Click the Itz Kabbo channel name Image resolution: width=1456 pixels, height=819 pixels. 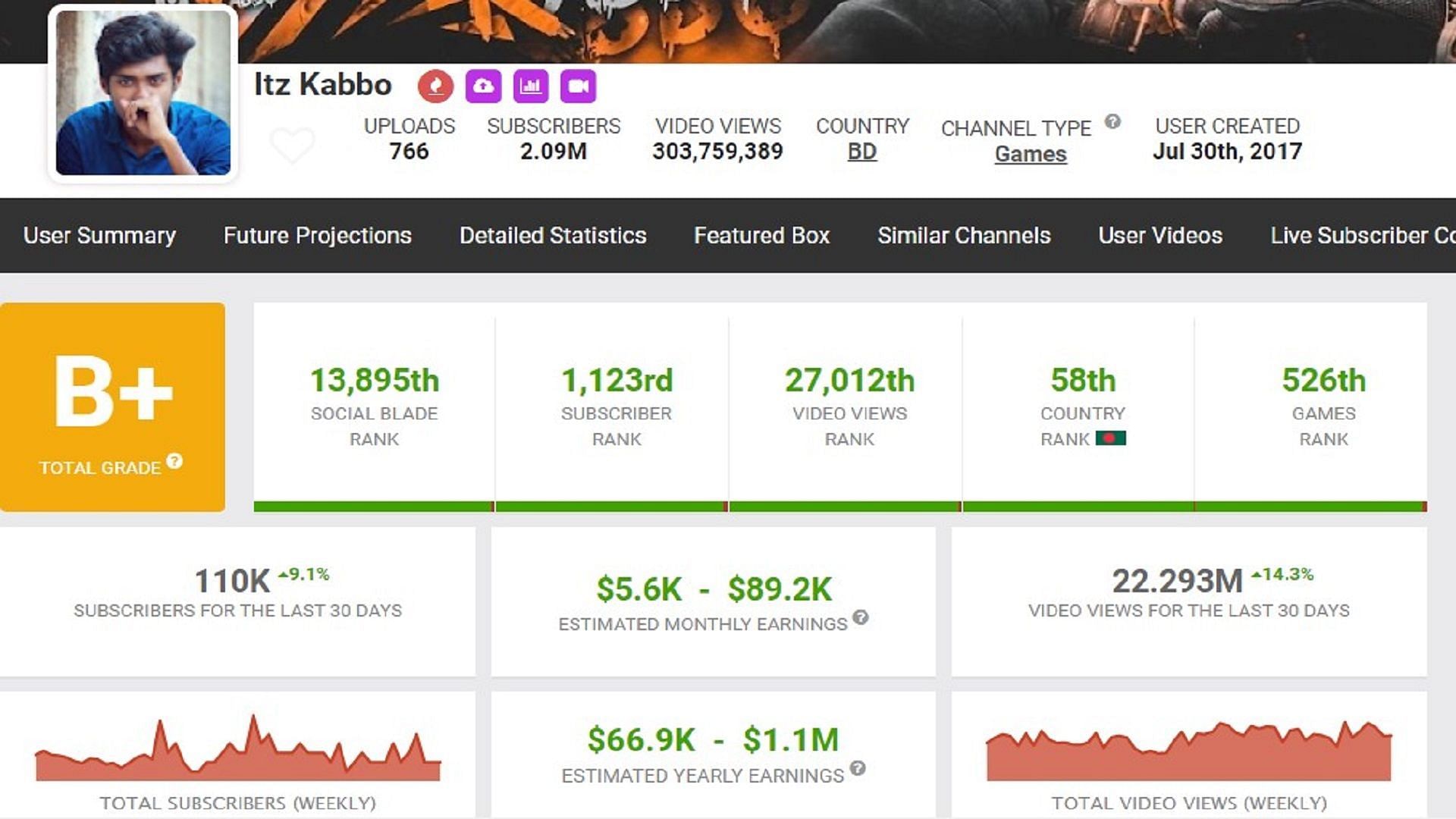[x=322, y=84]
